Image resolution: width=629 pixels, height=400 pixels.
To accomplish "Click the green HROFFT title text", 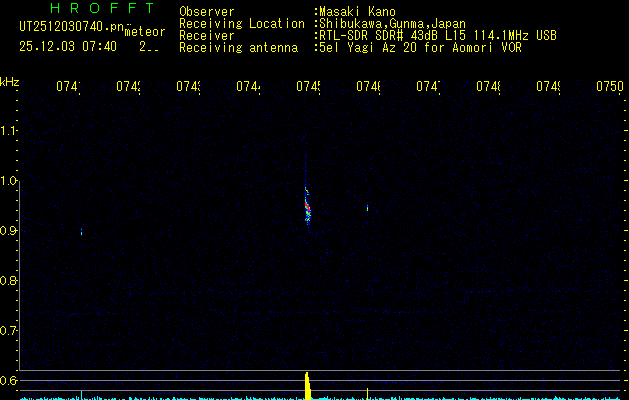I will (102, 8).
